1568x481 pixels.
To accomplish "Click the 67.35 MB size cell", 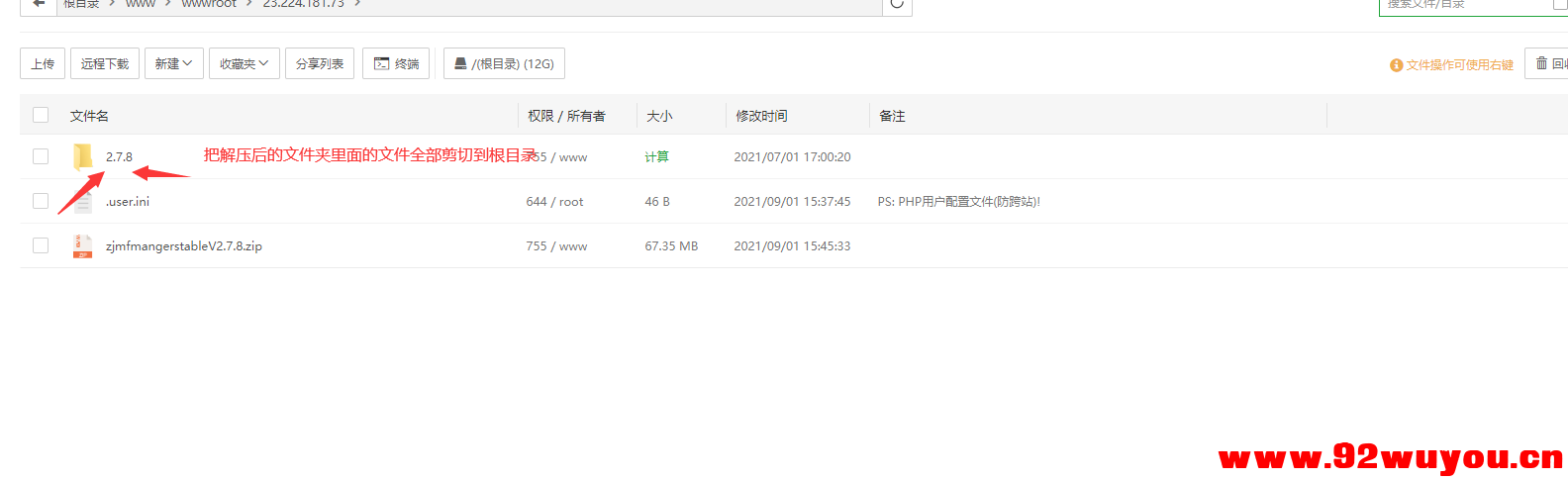I will [671, 245].
